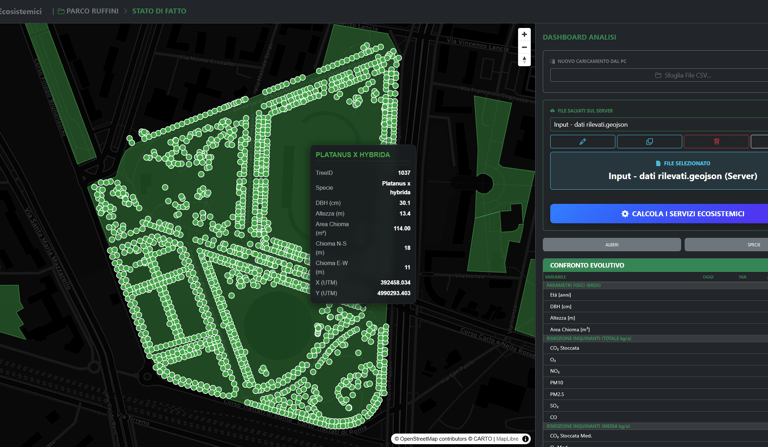Image resolution: width=768 pixels, height=447 pixels.
Task: Click Input - dati rilevati.geojson (Server) label
Action: tap(683, 176)
